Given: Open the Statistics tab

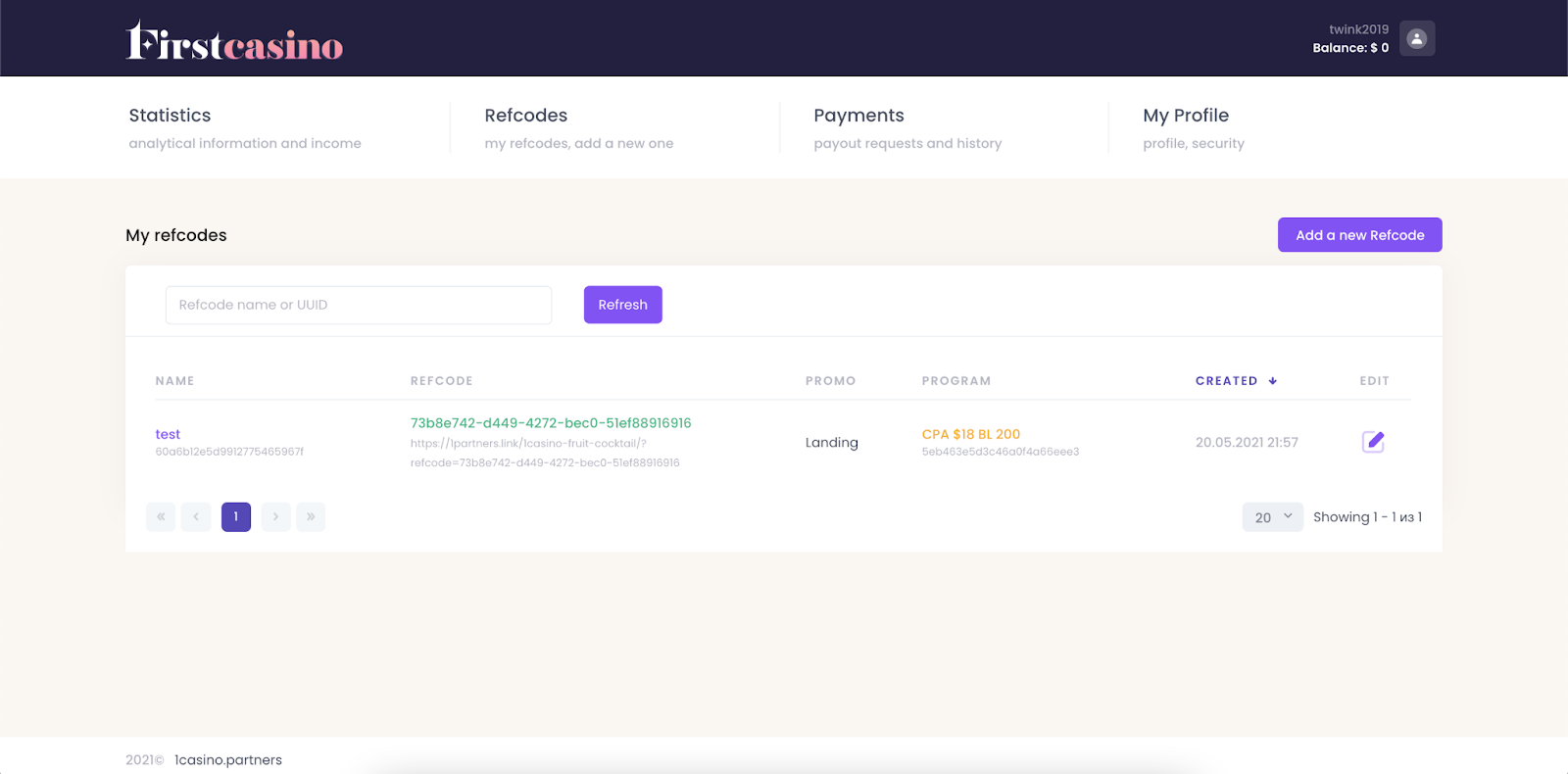Looking at the screenshot, I should point(170,116).
